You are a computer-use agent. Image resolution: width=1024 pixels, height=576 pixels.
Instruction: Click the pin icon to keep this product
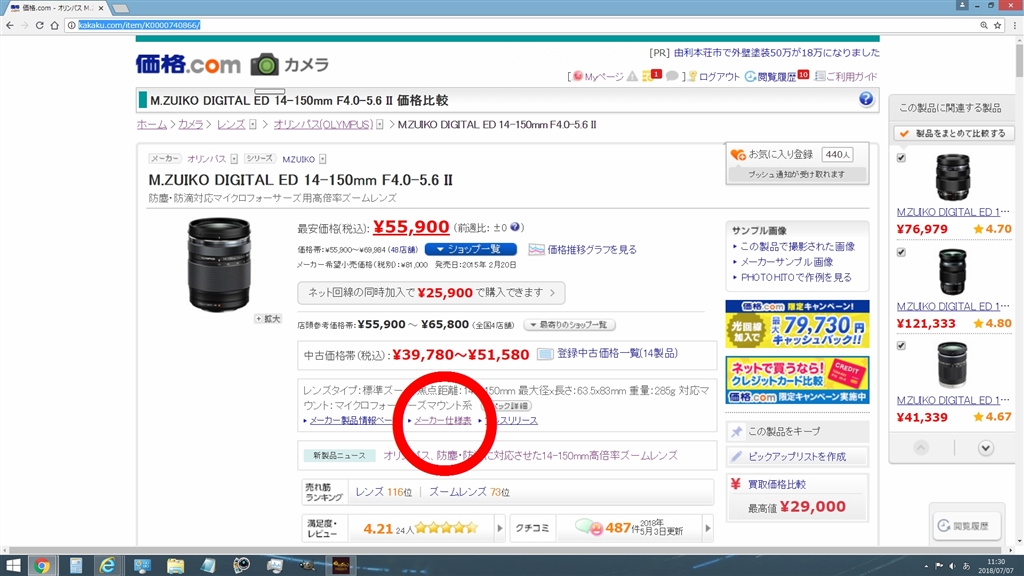(737, 432)
